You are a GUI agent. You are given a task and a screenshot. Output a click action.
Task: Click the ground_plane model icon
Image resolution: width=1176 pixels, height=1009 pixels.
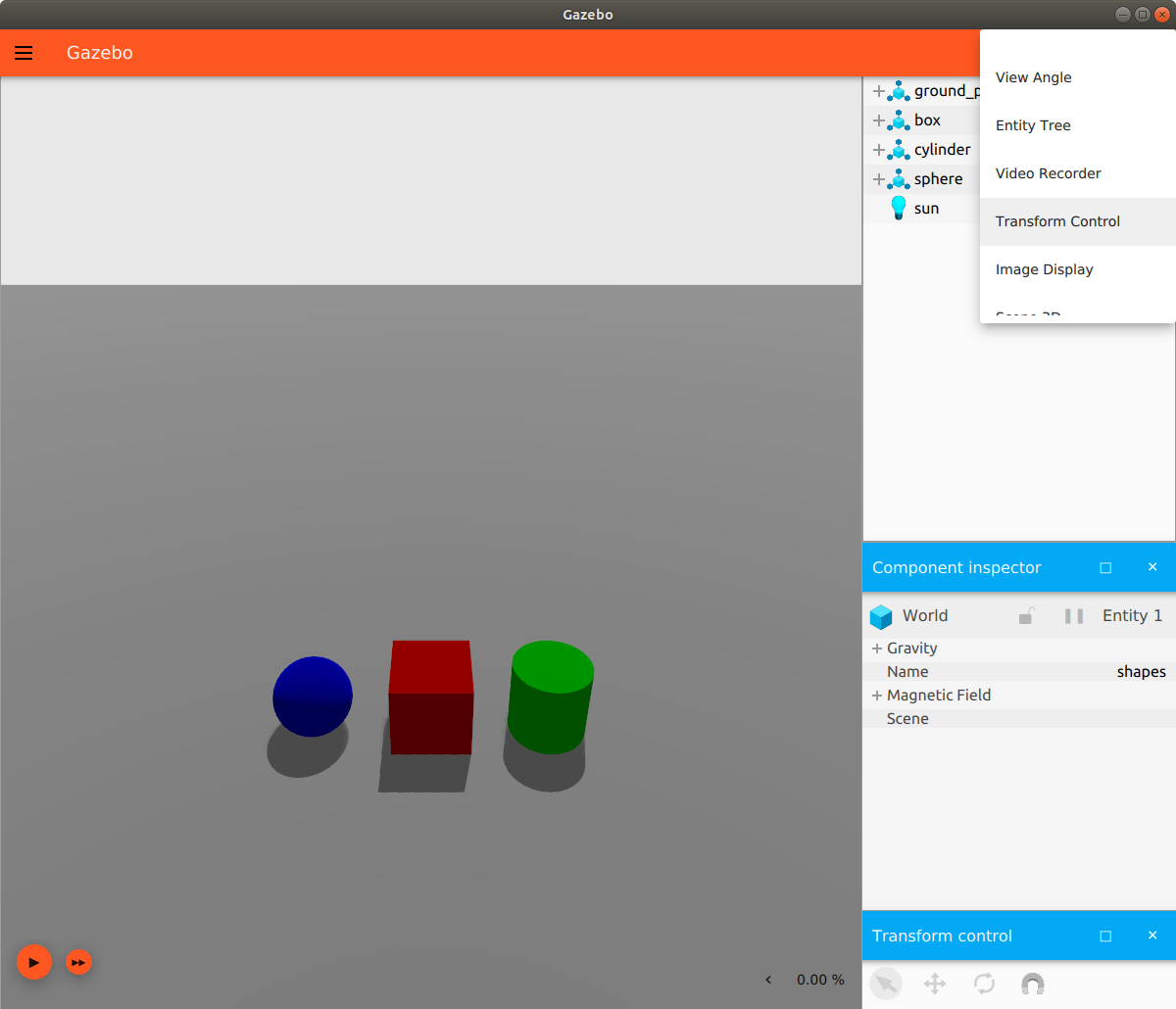[899, 91]
